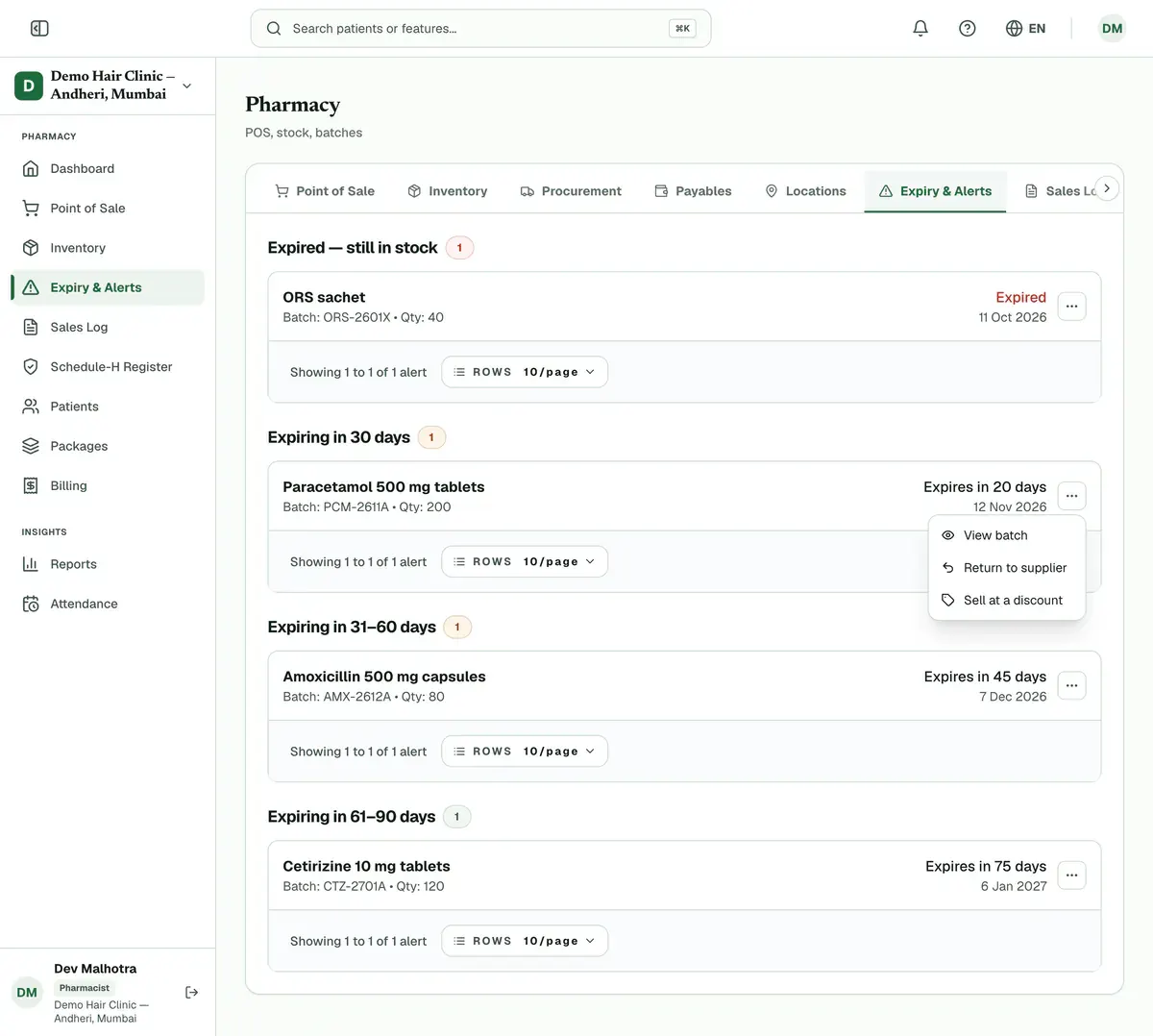1153x1036 pixels.
Task: Collapse the sidebar with the panel icon
Action: 39,29
